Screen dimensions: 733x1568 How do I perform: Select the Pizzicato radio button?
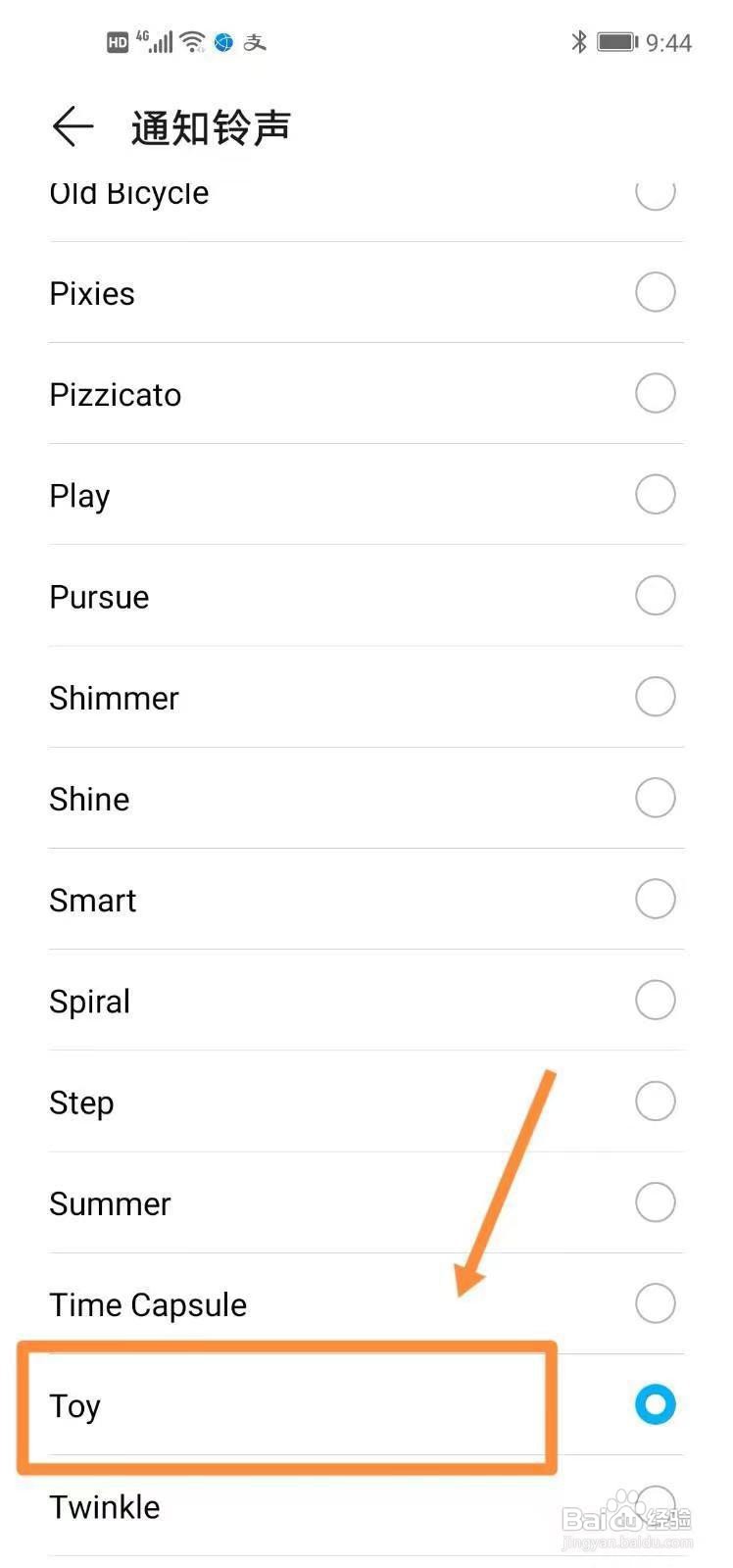tap(655, 393)
